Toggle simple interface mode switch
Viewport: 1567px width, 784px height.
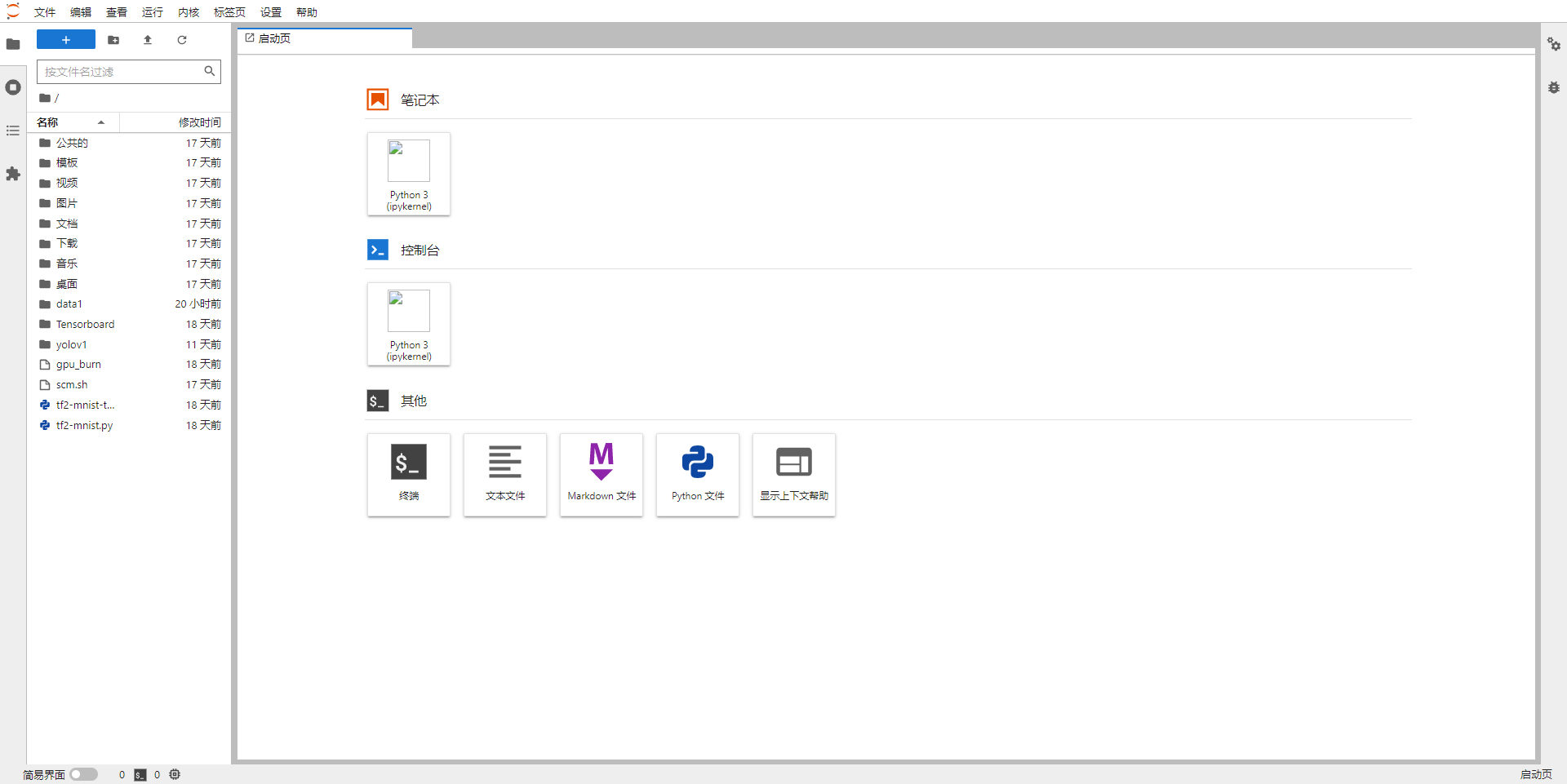click(83, 775)
